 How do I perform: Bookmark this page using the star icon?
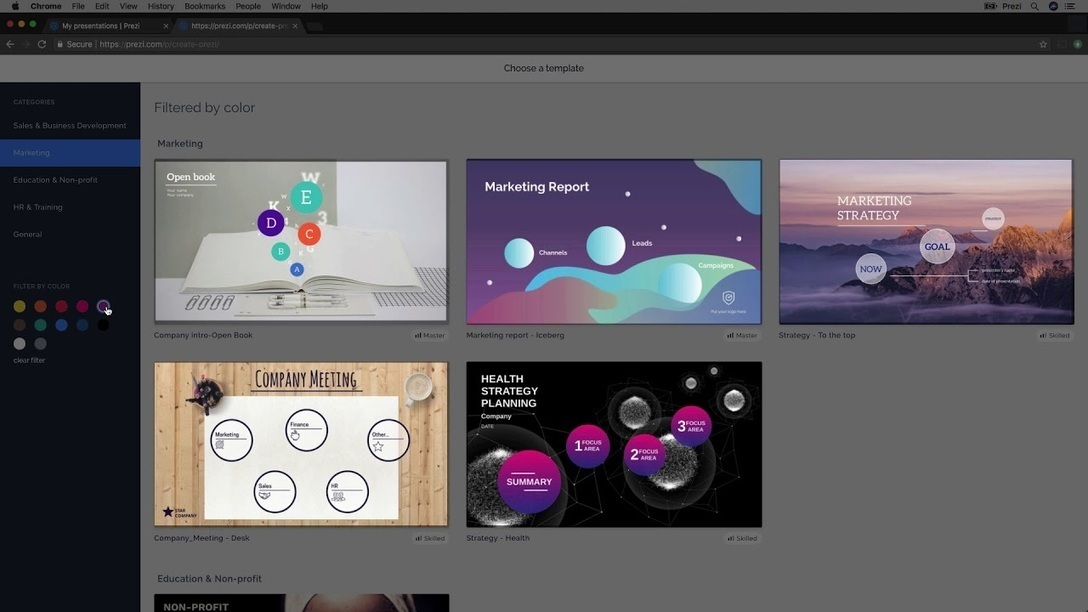point(1043,44)
